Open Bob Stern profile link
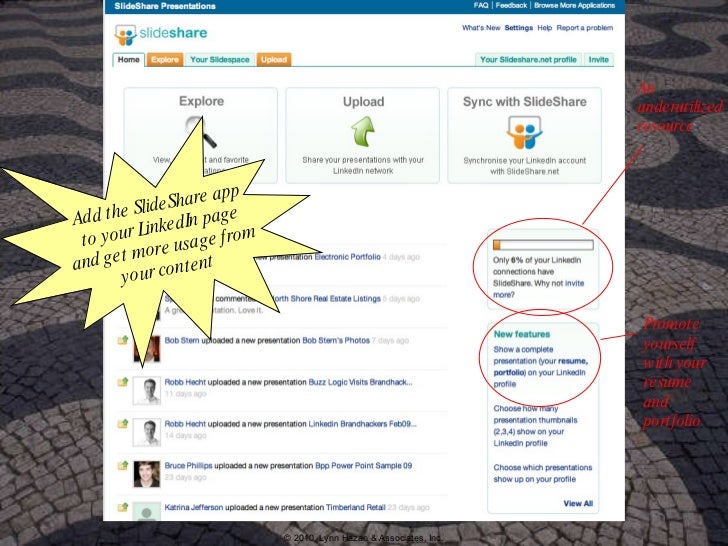This screenshot has height=546, width=728. pyautogui.click(x=182, y=340)
